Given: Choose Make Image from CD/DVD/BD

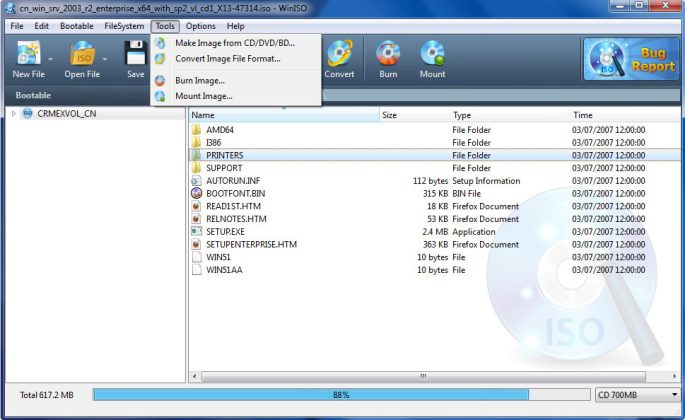Looking at the screenshot, I should click(236, 43).
